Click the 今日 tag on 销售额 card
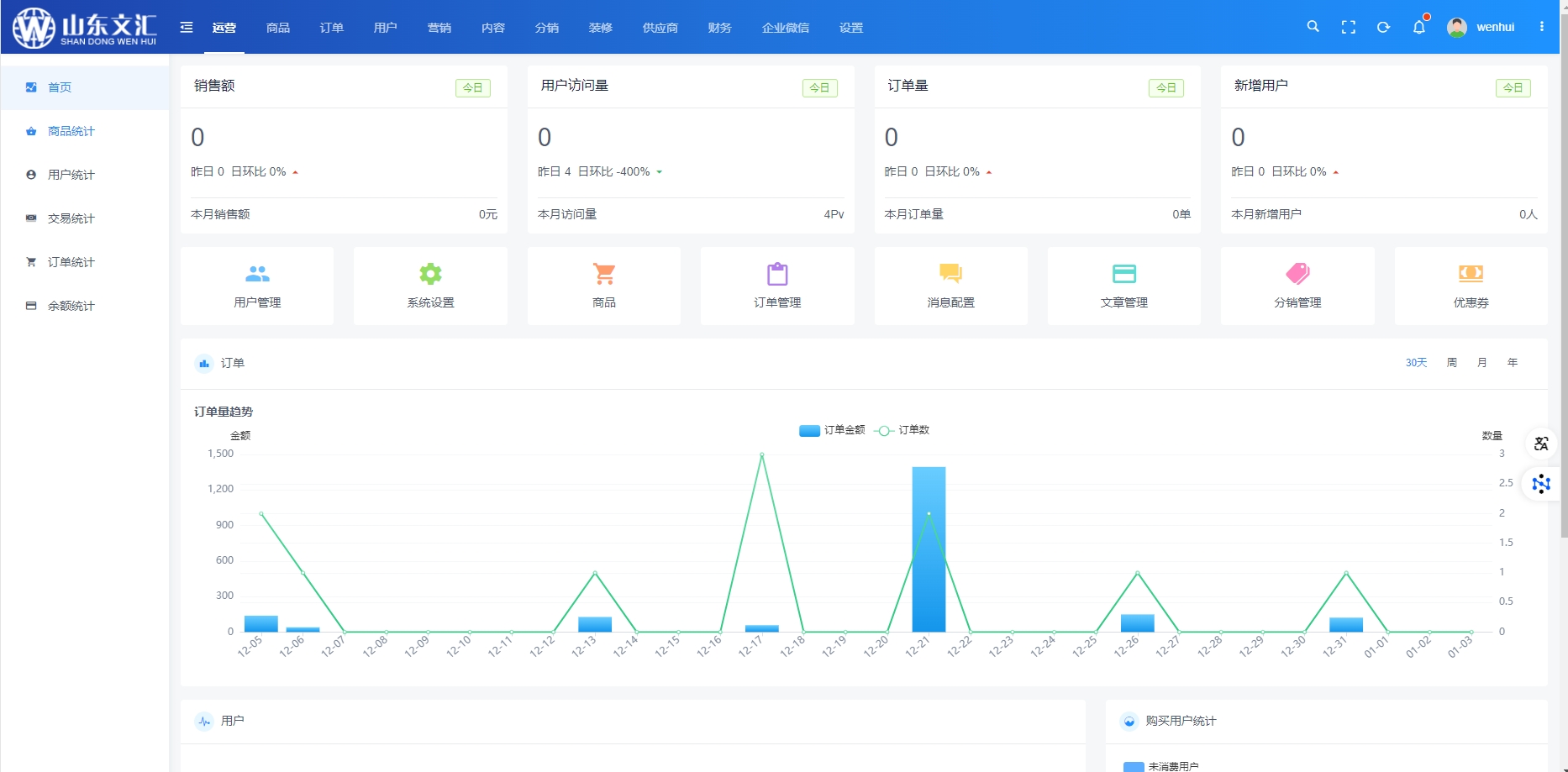This screenshot has width=1568, height=772. click(473, 87)
